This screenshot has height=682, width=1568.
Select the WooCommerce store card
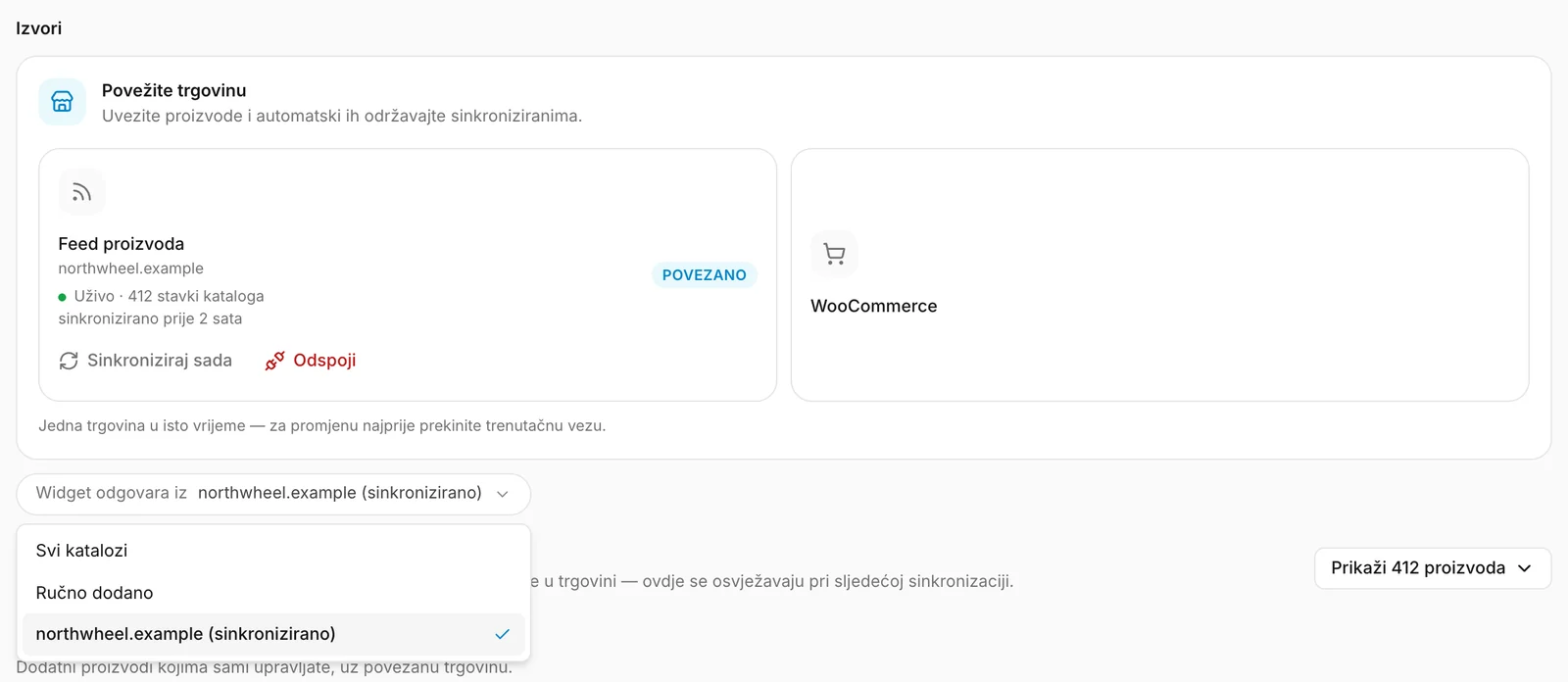click(x=1159, y=274)
